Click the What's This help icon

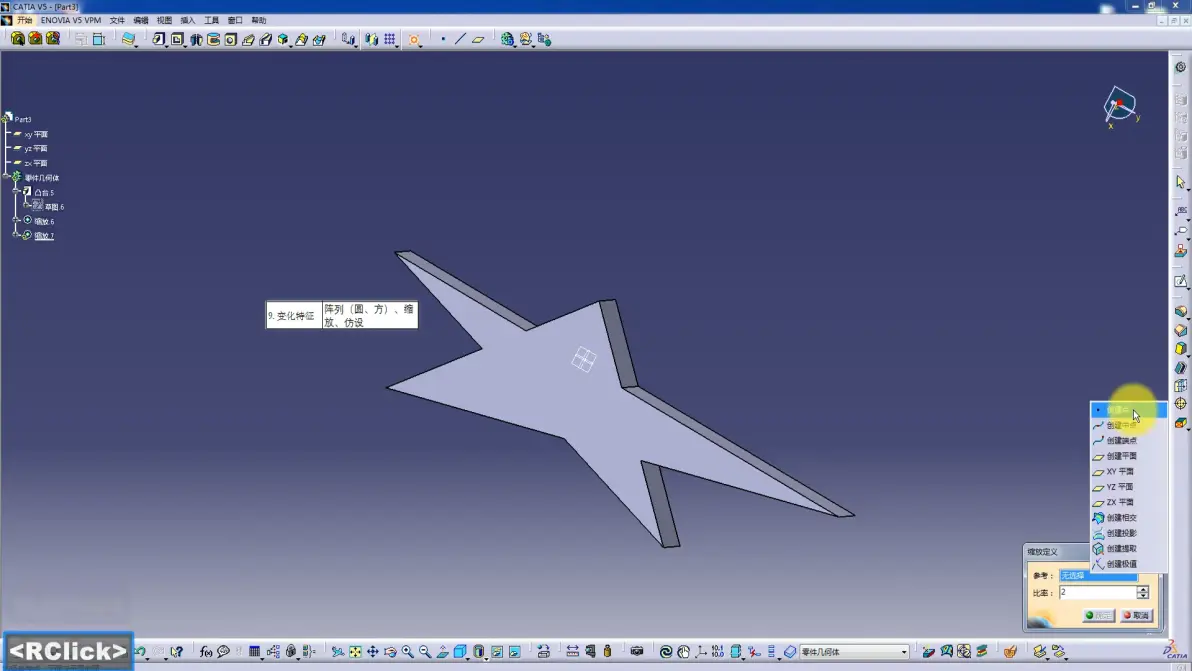pyautogui.click(x=177, y=651)
